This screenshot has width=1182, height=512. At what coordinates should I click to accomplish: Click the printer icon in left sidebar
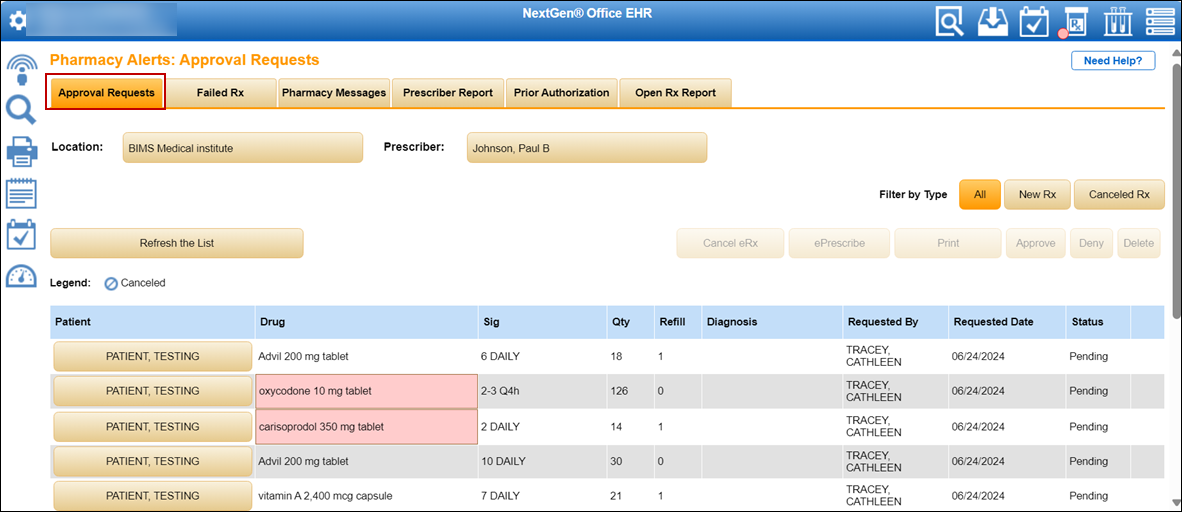[x=21, y=153]
